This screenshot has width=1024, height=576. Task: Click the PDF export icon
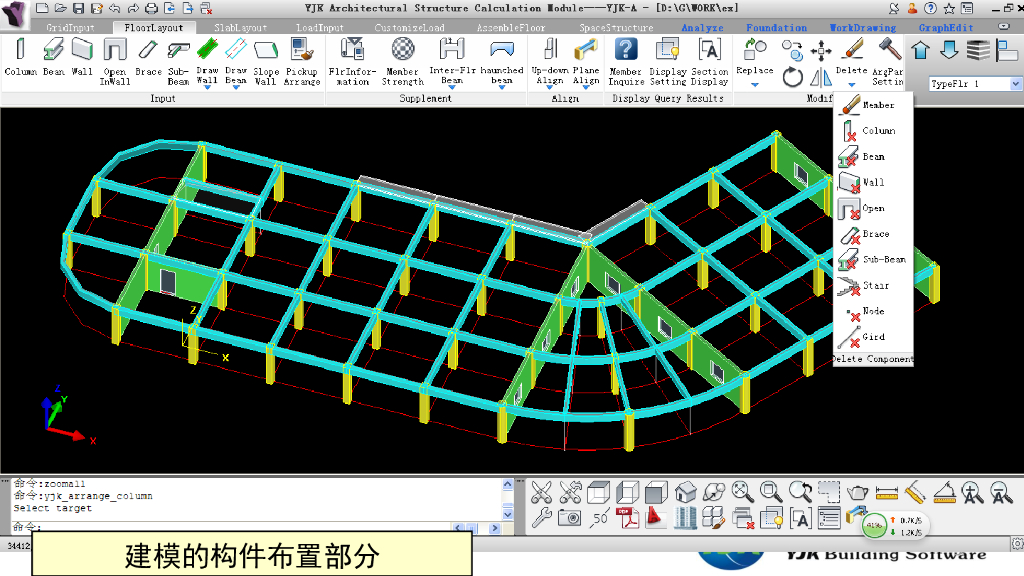pos(628,517)
